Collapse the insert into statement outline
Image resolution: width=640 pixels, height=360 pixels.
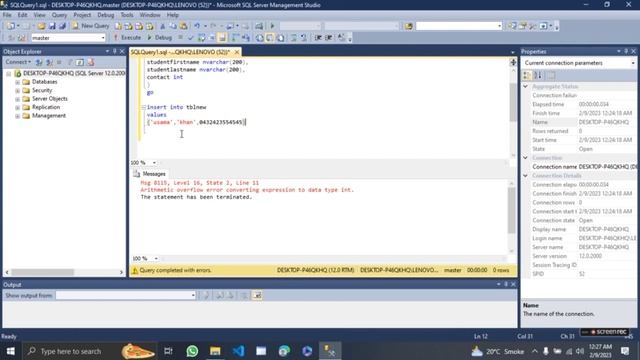point(143,107)
